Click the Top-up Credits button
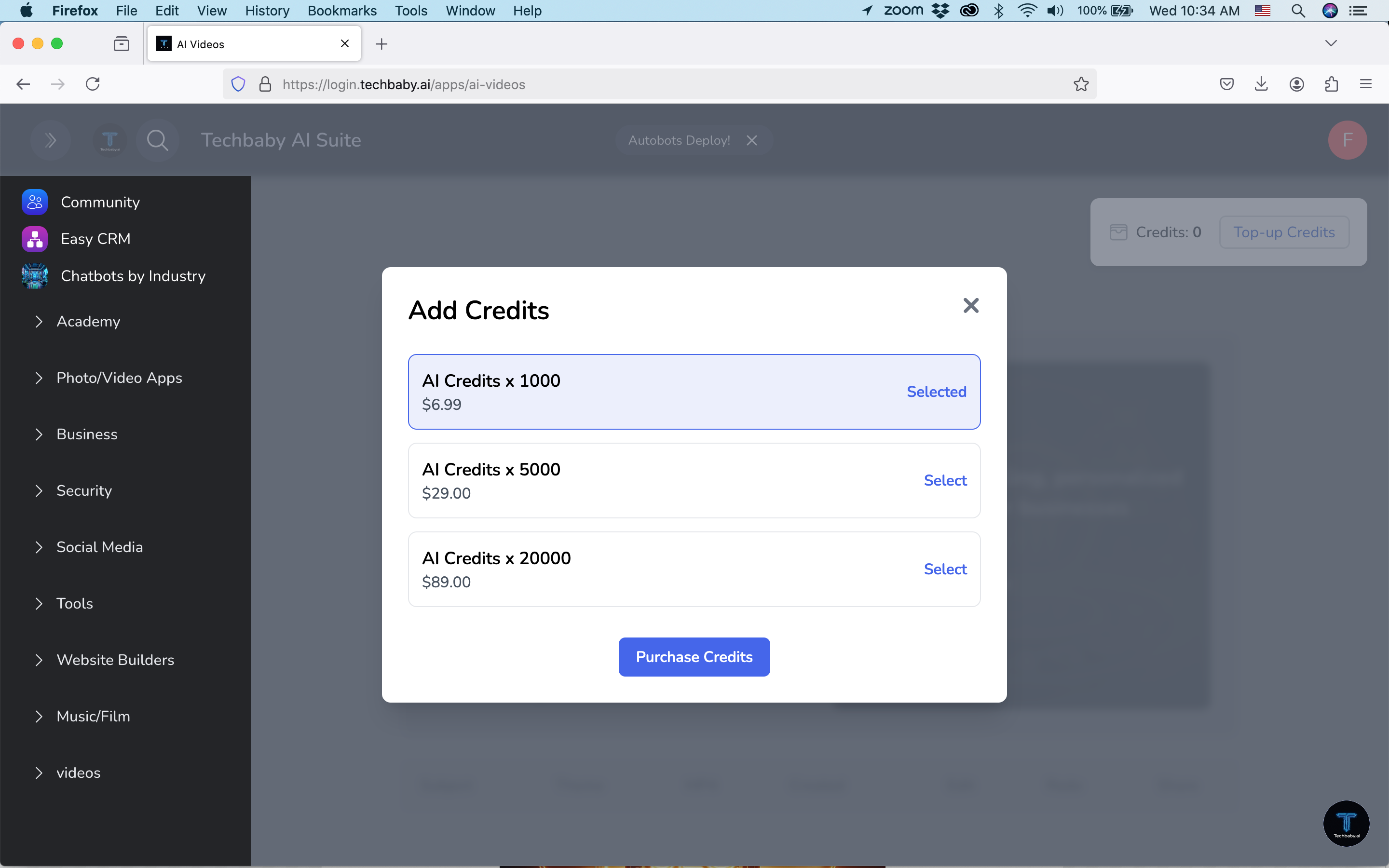Screen dimensions: 1389x868 click(x=1283, y=232)
